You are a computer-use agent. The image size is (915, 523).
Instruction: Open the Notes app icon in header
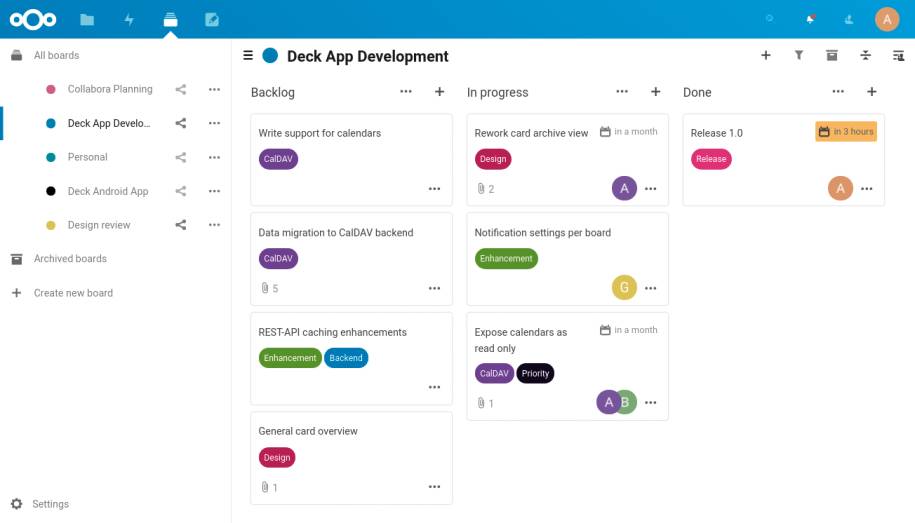(x=212, y=20)
